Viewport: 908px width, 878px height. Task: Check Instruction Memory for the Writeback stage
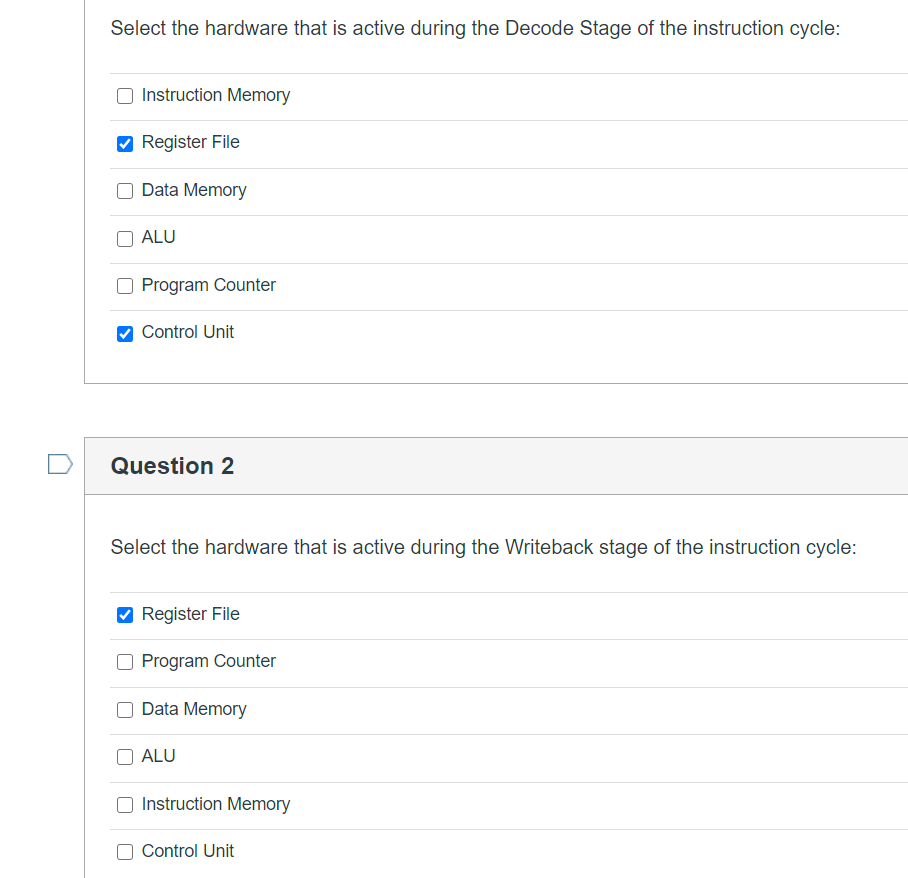(124, 804)
